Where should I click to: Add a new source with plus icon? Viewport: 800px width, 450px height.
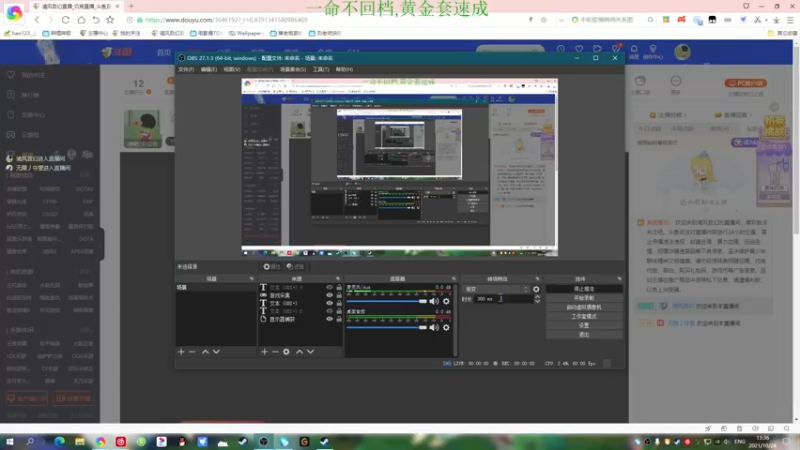[x=264, y=352]
